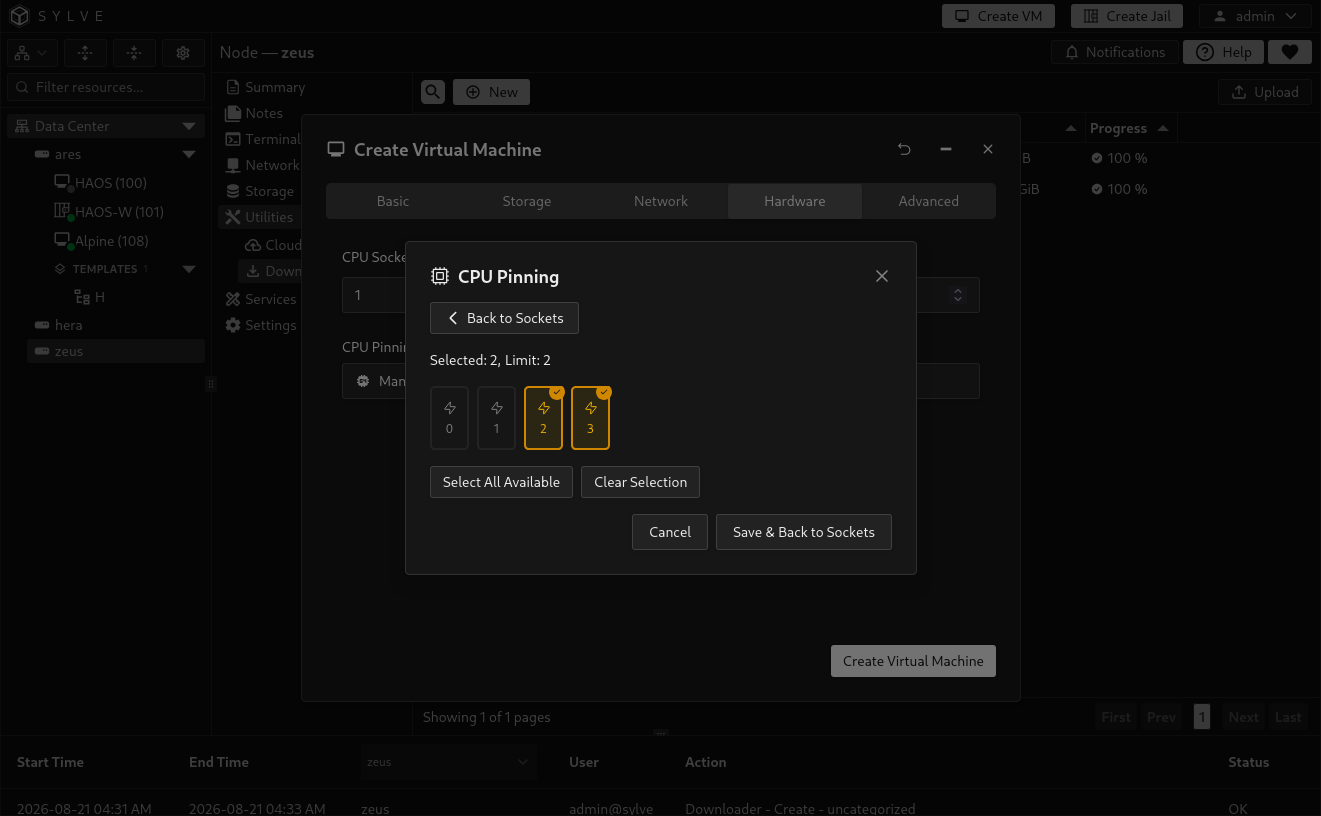
Task: Click the Next page button
Action: (1243, 717)
